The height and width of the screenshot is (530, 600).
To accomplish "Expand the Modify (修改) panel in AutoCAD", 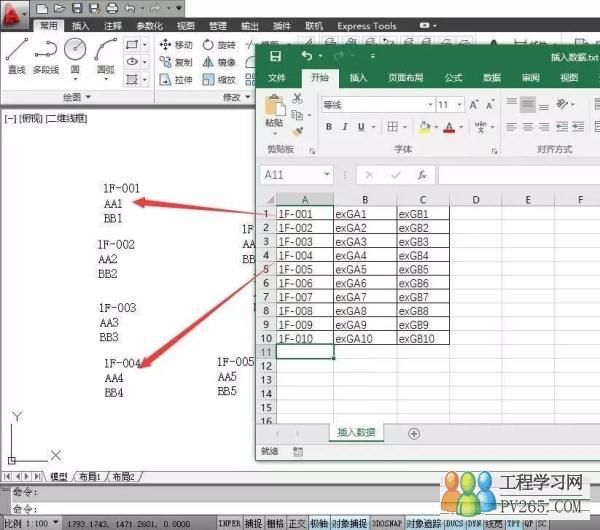I will [237, 97].
